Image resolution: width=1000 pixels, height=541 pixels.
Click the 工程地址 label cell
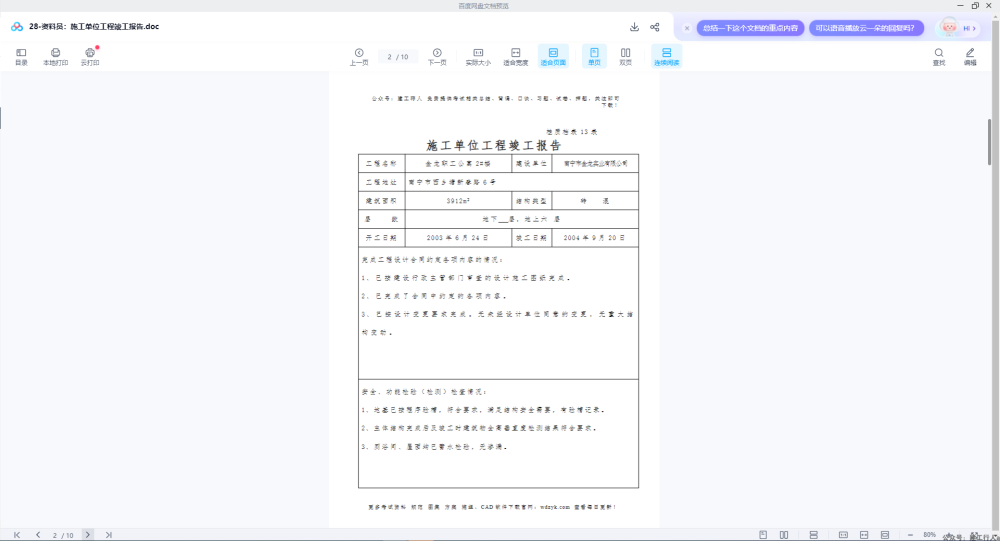(x=381, y=182)
